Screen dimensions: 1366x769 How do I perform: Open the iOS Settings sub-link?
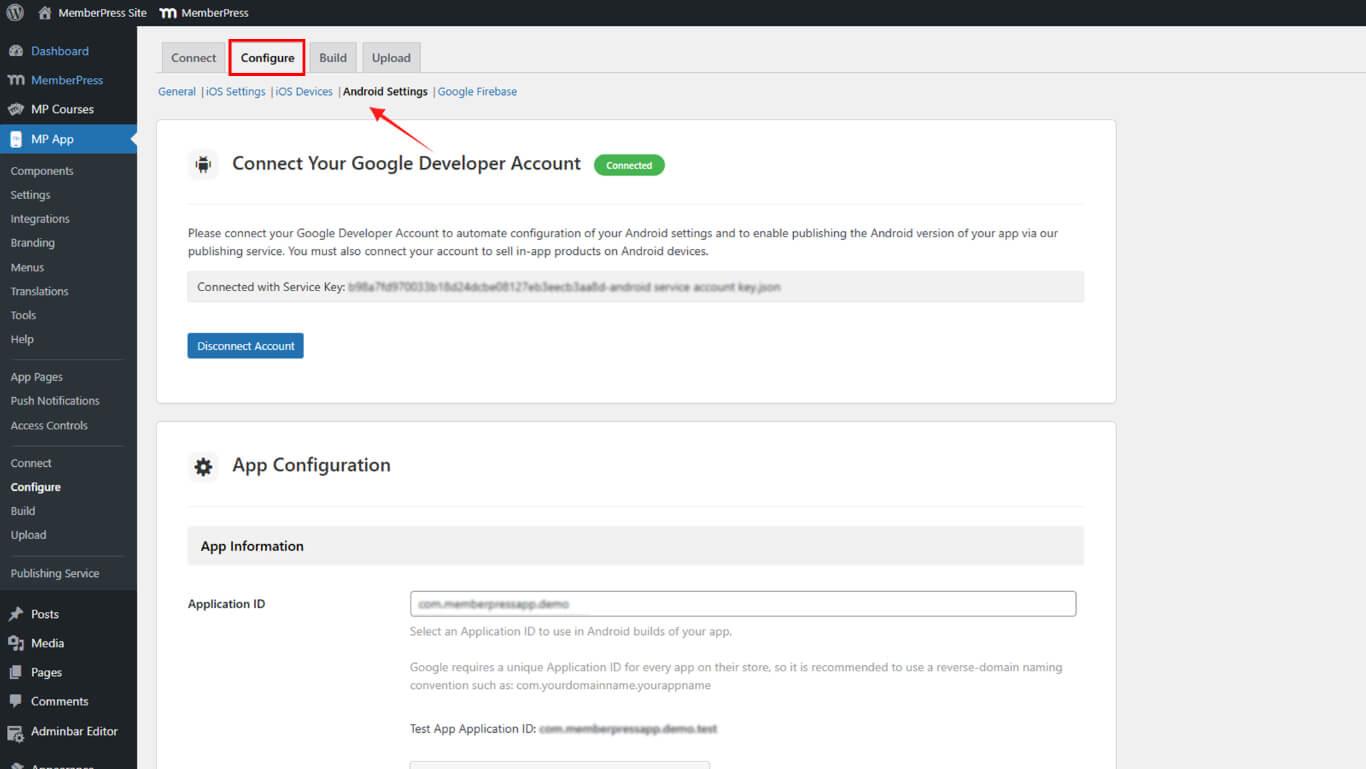coord(236,92)
